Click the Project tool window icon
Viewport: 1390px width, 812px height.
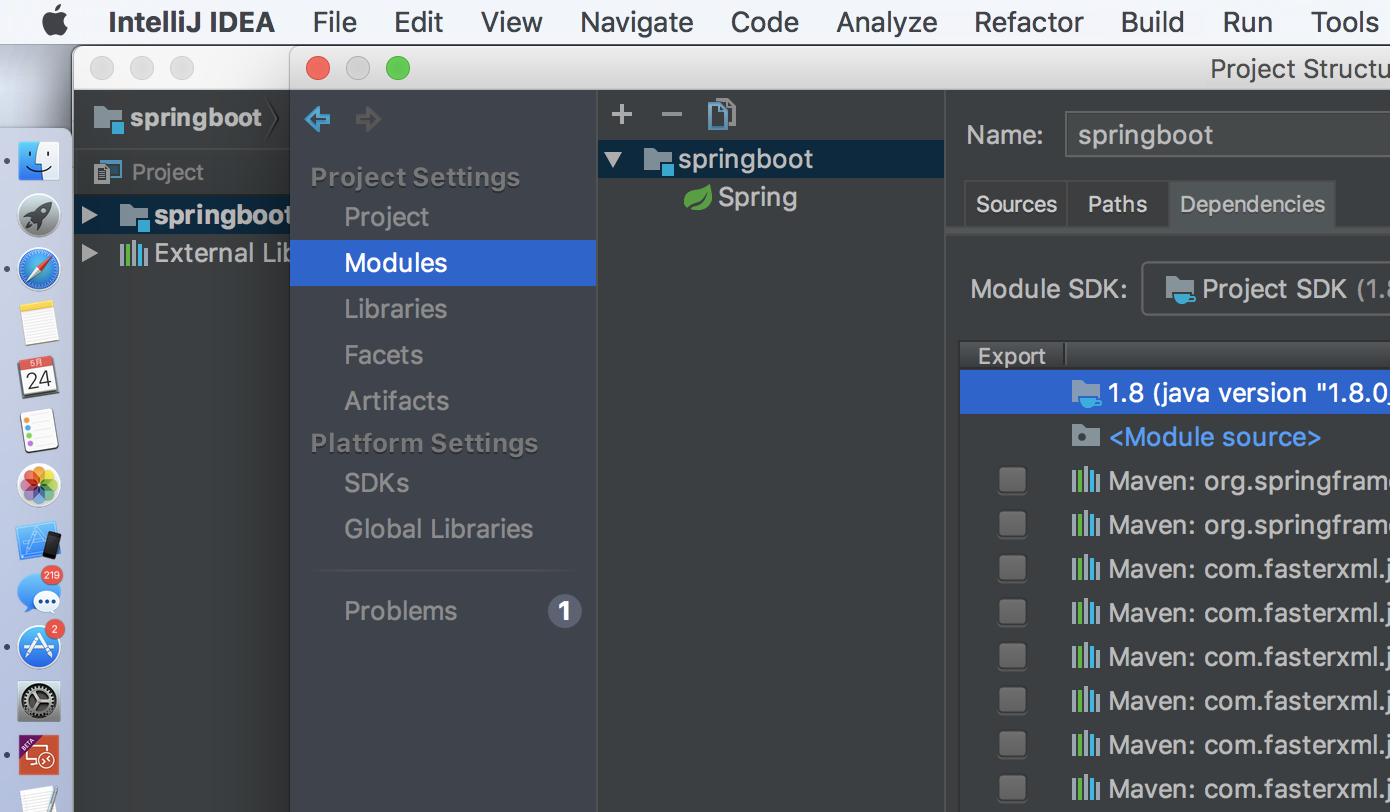[107, 172]
